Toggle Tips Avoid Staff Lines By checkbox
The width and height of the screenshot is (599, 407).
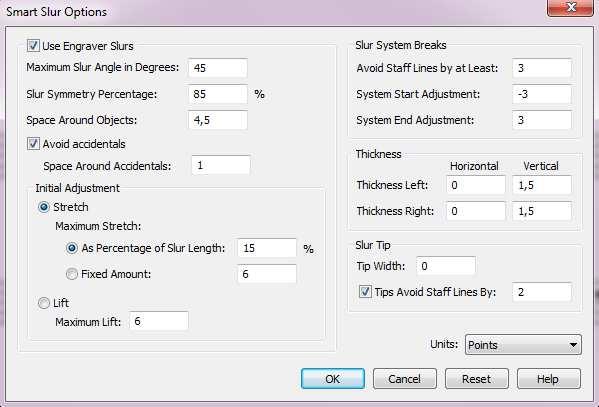click(x=365, y=292)
